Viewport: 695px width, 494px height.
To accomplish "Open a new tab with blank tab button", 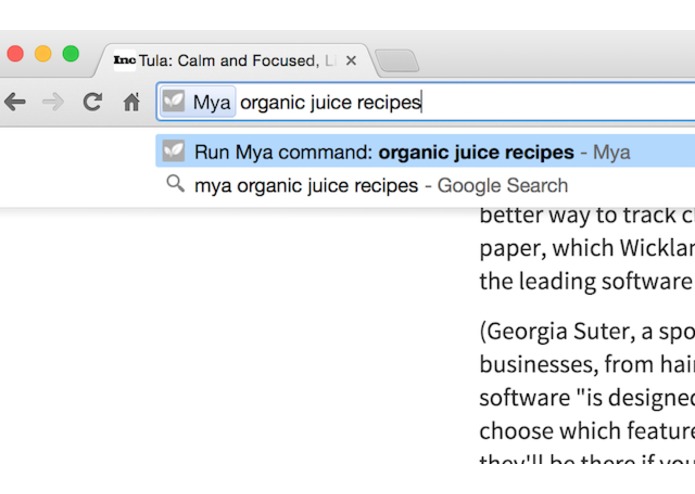I will point(397,61).
